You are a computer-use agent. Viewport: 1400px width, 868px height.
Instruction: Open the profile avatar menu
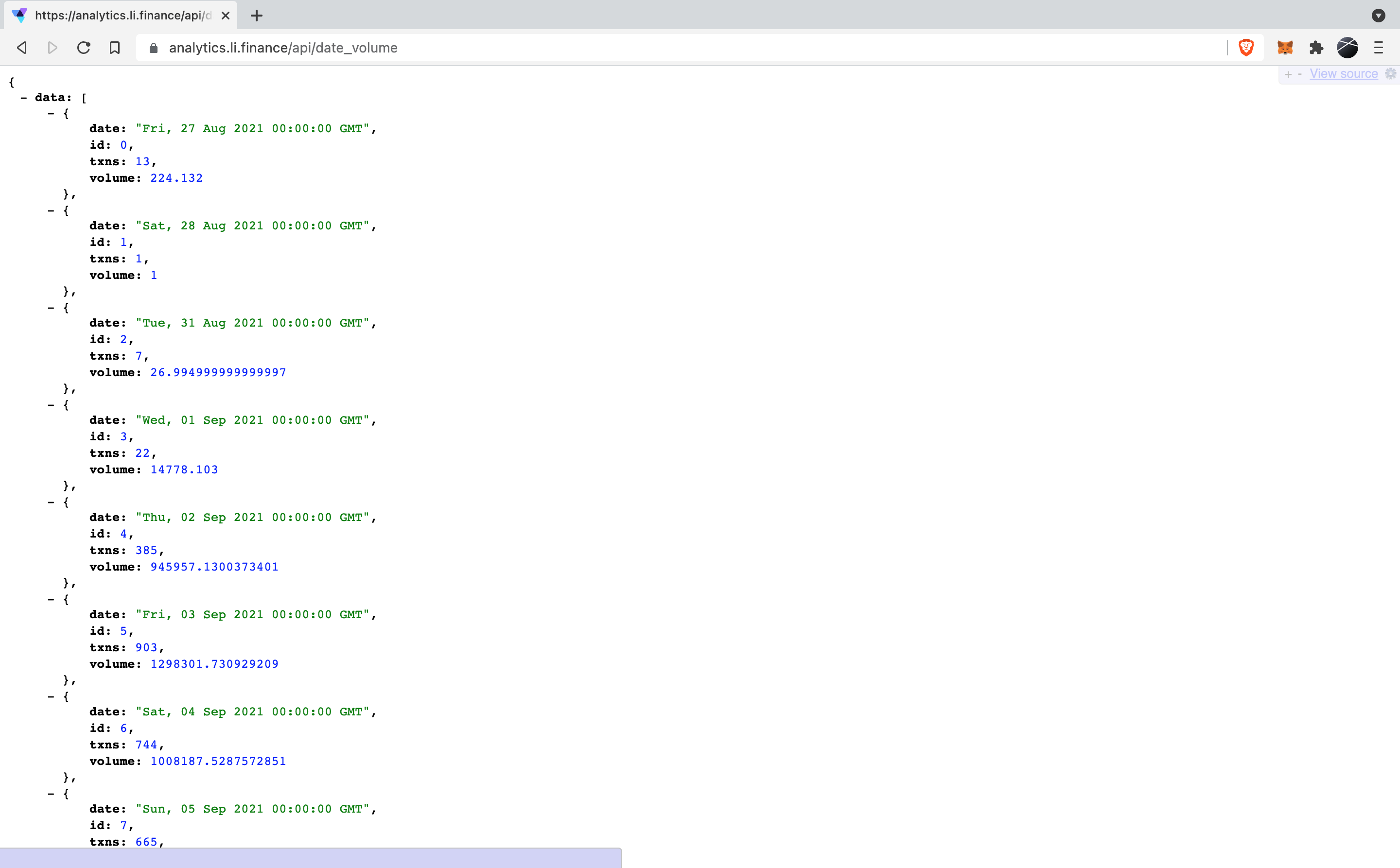click(x=1347, y=48)
